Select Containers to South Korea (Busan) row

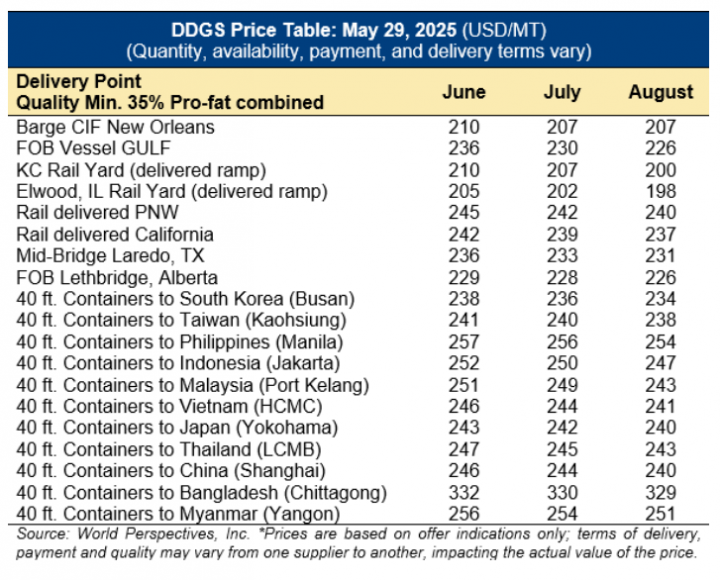(358, 299)
